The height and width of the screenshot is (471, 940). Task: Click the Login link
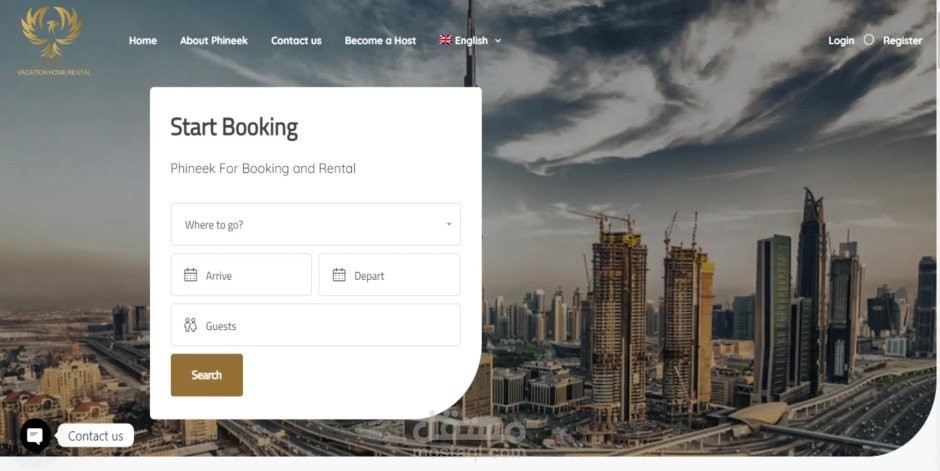click(841, 41)
